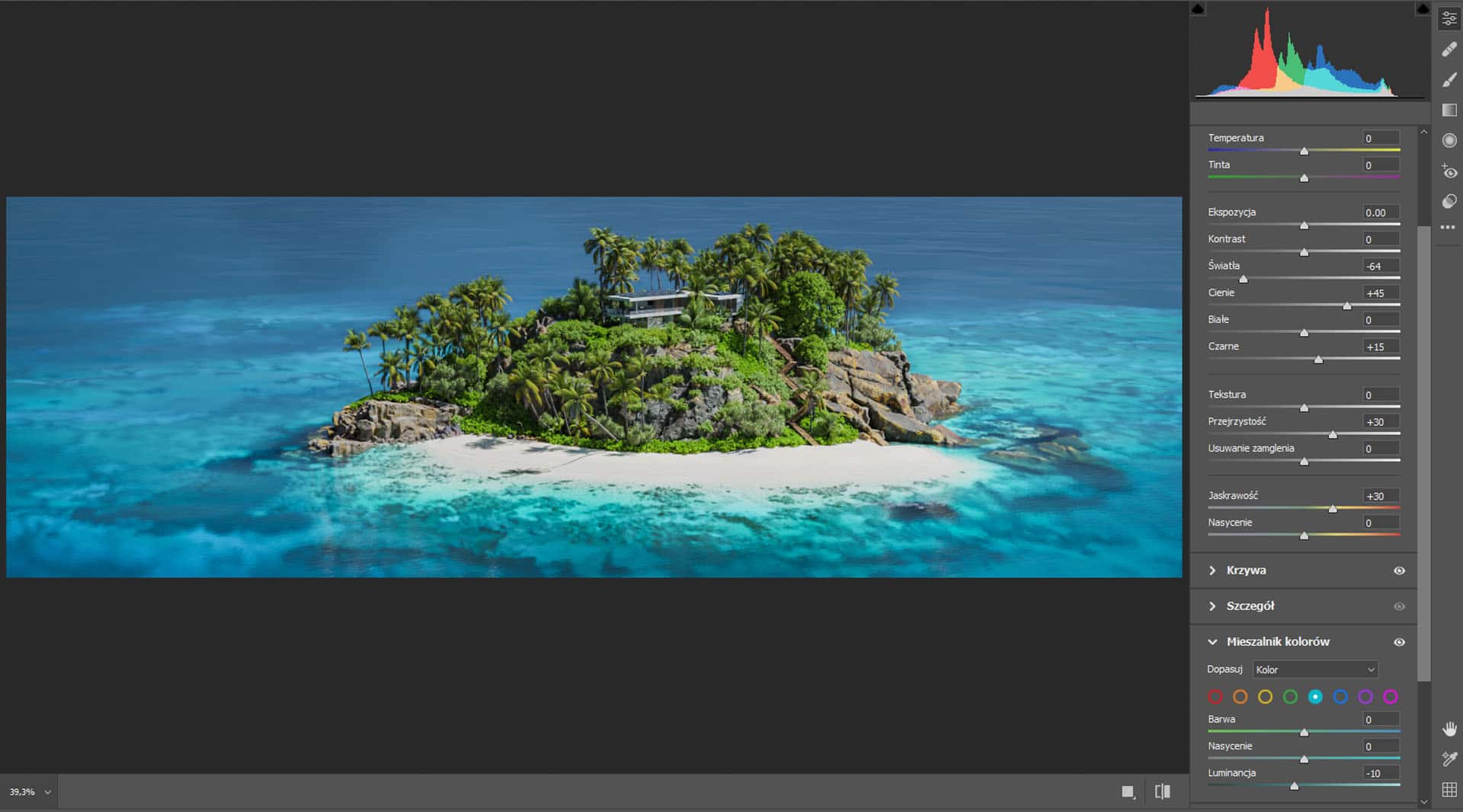Click the 39,3% zoom value

coord(22,792)
